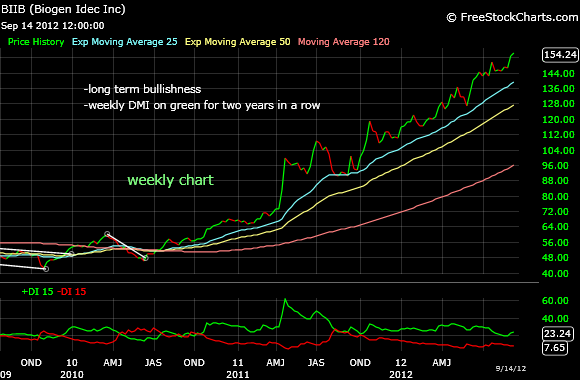Click the 2012 year label on time axis
The image size is (580, 380).
(x=401, y=375)
